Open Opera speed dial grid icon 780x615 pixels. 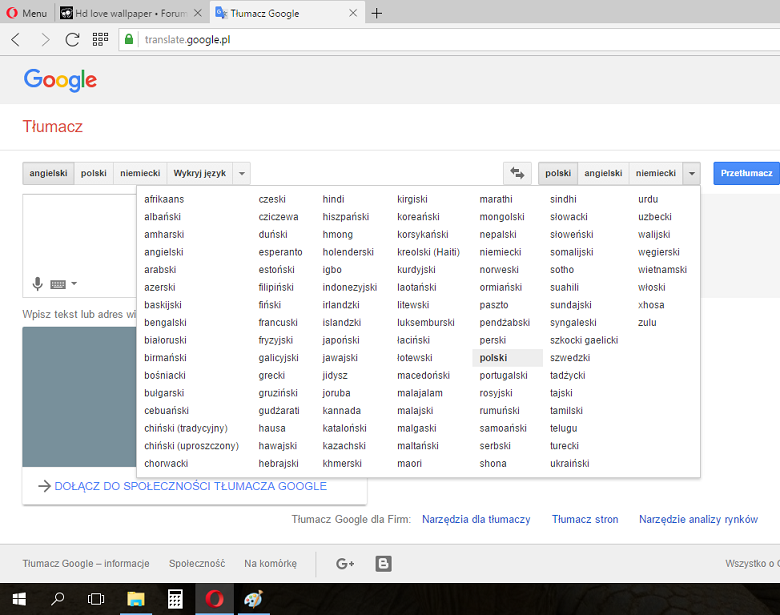coord(100,40)
